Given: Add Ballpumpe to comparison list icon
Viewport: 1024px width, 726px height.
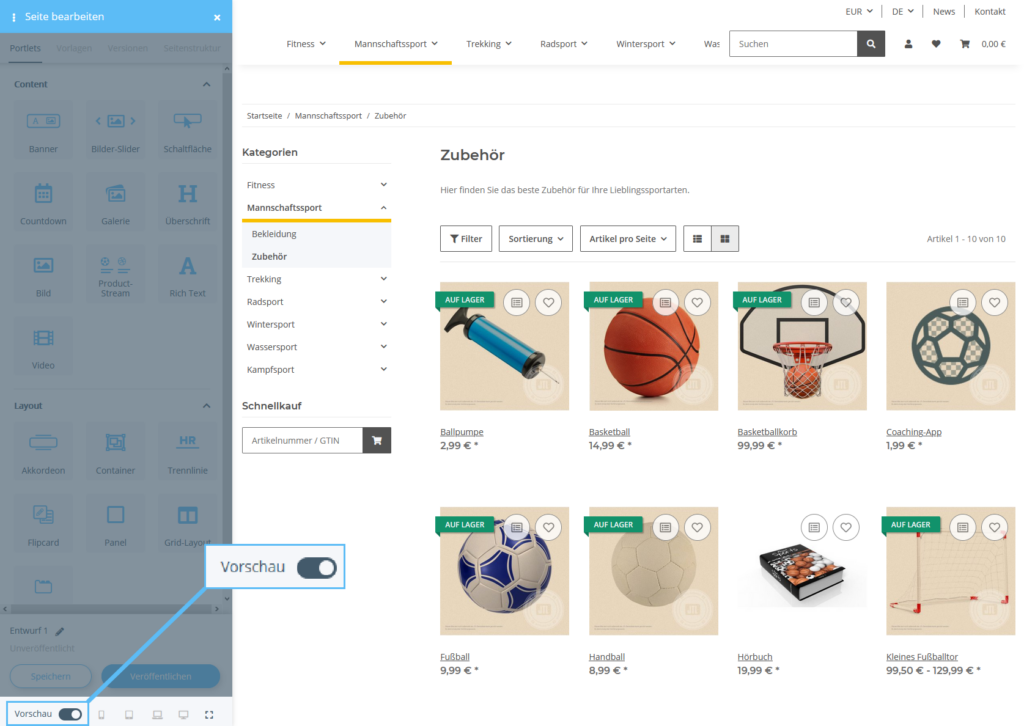Looking at the screenshot, I should [516, 302].
